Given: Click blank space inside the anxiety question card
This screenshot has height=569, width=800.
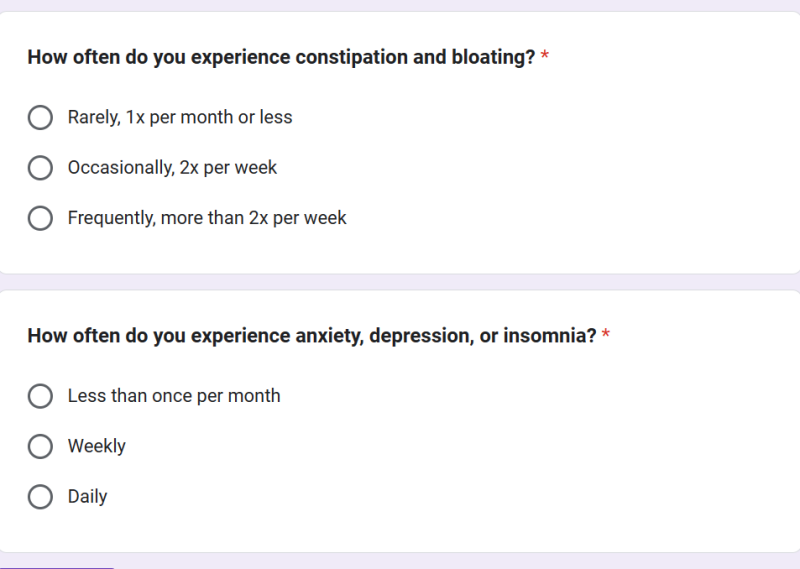Looking at the screenshot, I should coord(600,450).
